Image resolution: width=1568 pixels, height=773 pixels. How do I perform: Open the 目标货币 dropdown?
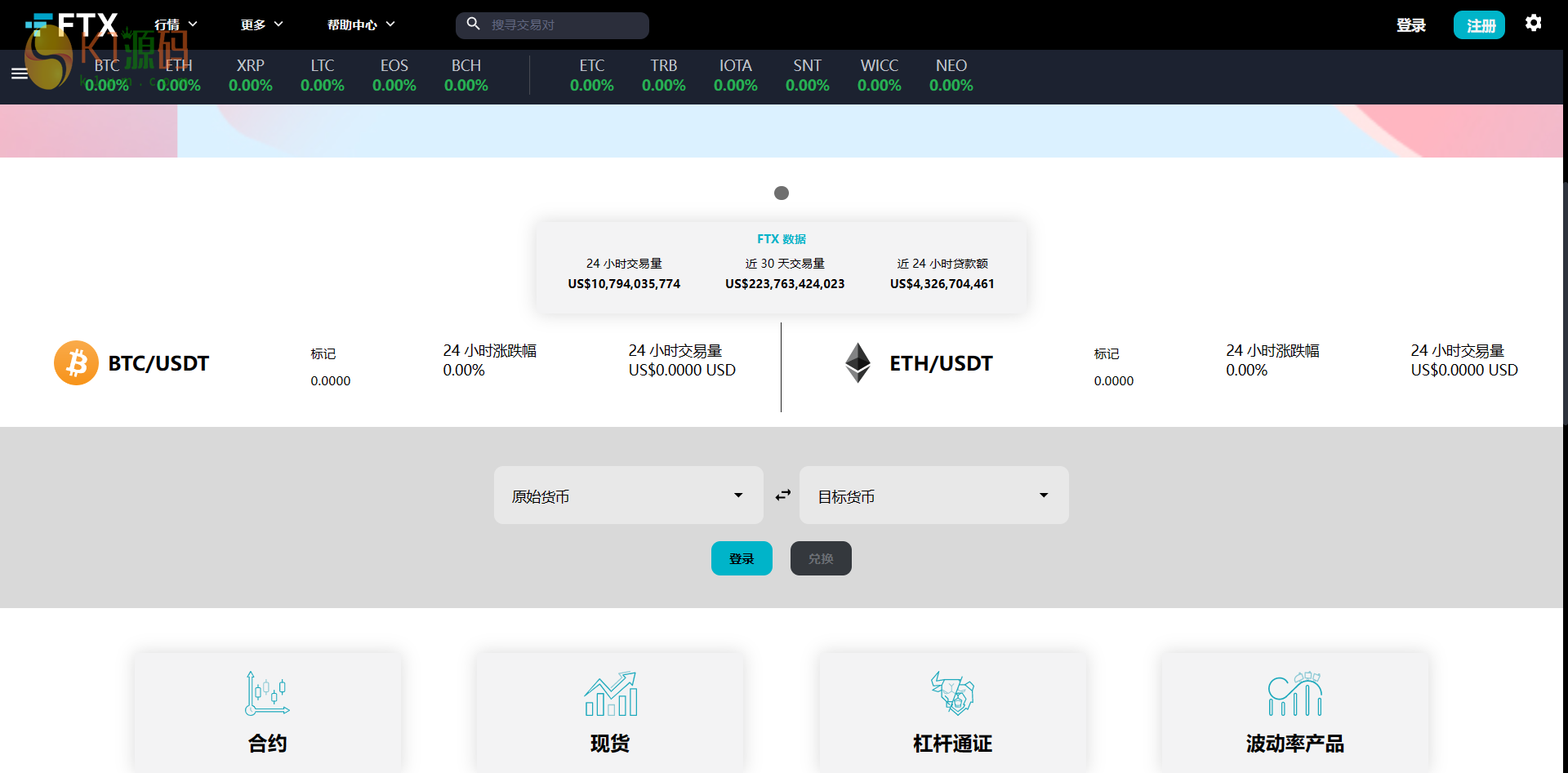click(x=934, y=495)
